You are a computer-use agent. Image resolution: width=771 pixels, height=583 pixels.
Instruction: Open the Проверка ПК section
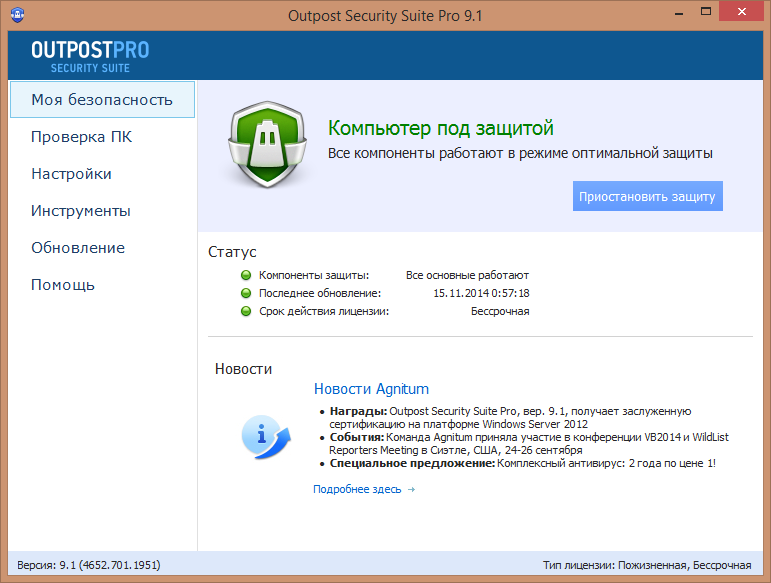coord(82,137)
